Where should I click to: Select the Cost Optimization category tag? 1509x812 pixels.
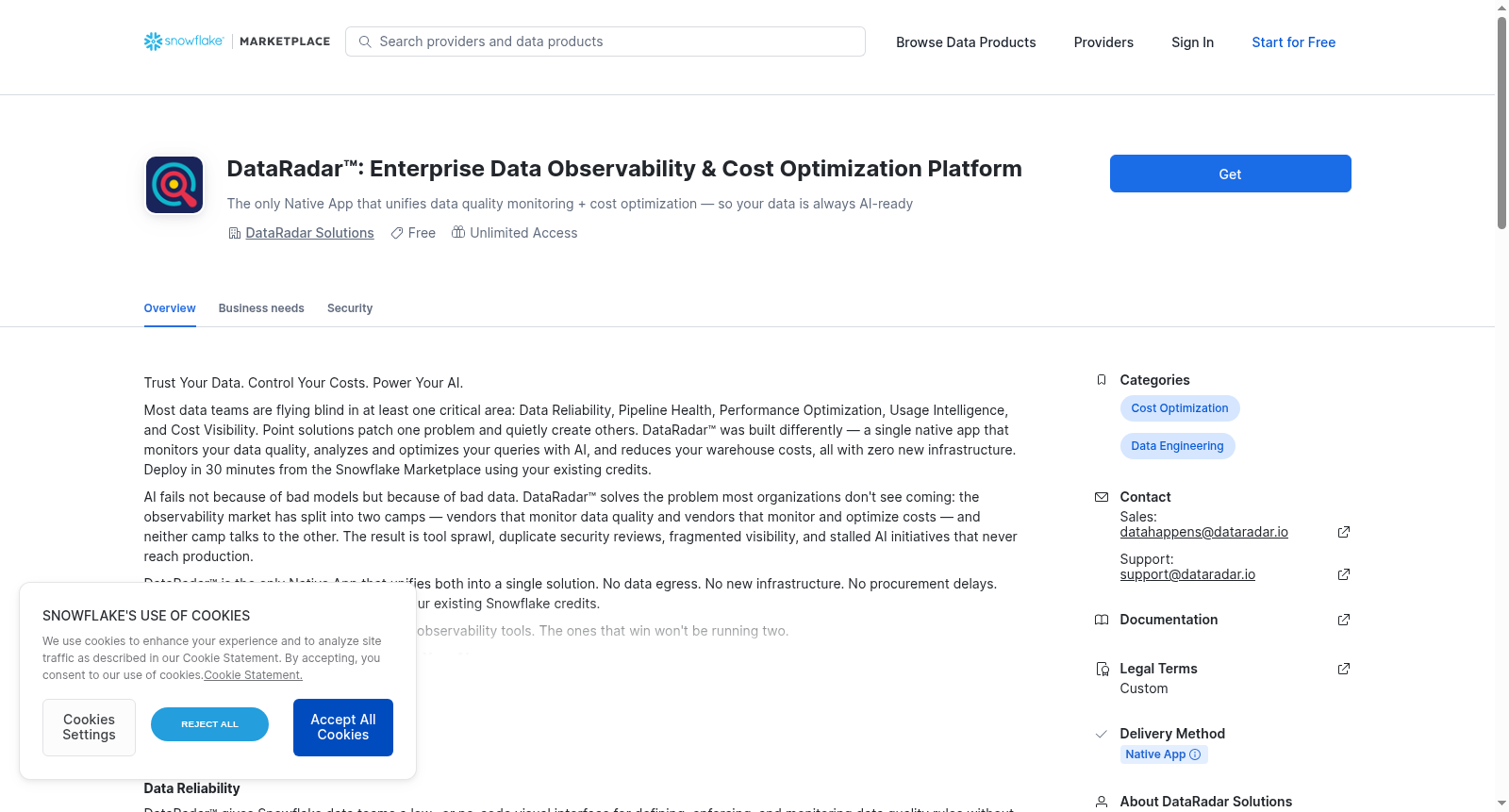coord(1180,408)
